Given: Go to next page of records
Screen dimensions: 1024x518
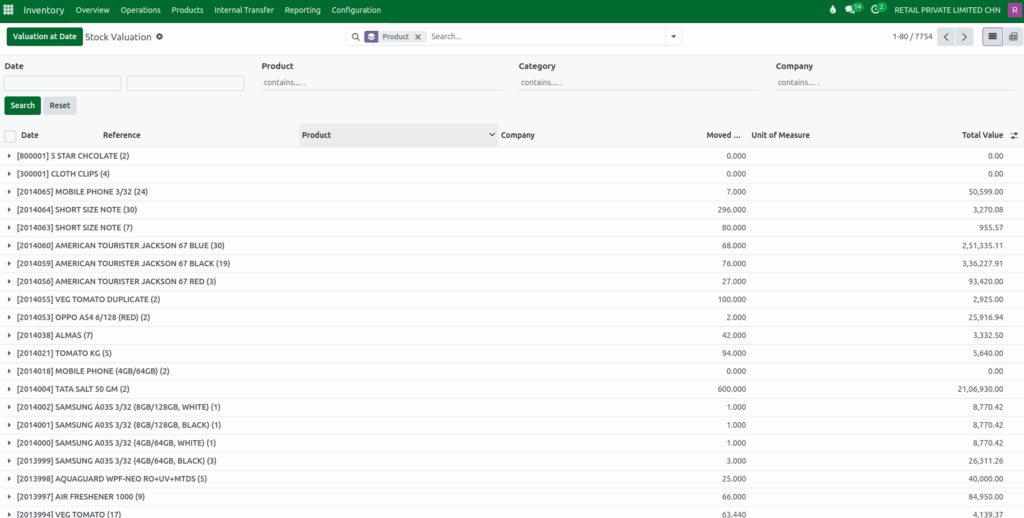Looking at the screenshot, I should pos(965,37).
